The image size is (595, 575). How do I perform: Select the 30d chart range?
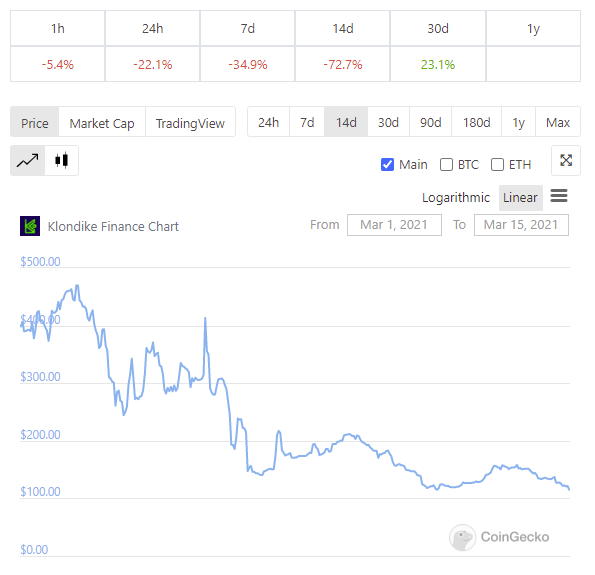389,122
